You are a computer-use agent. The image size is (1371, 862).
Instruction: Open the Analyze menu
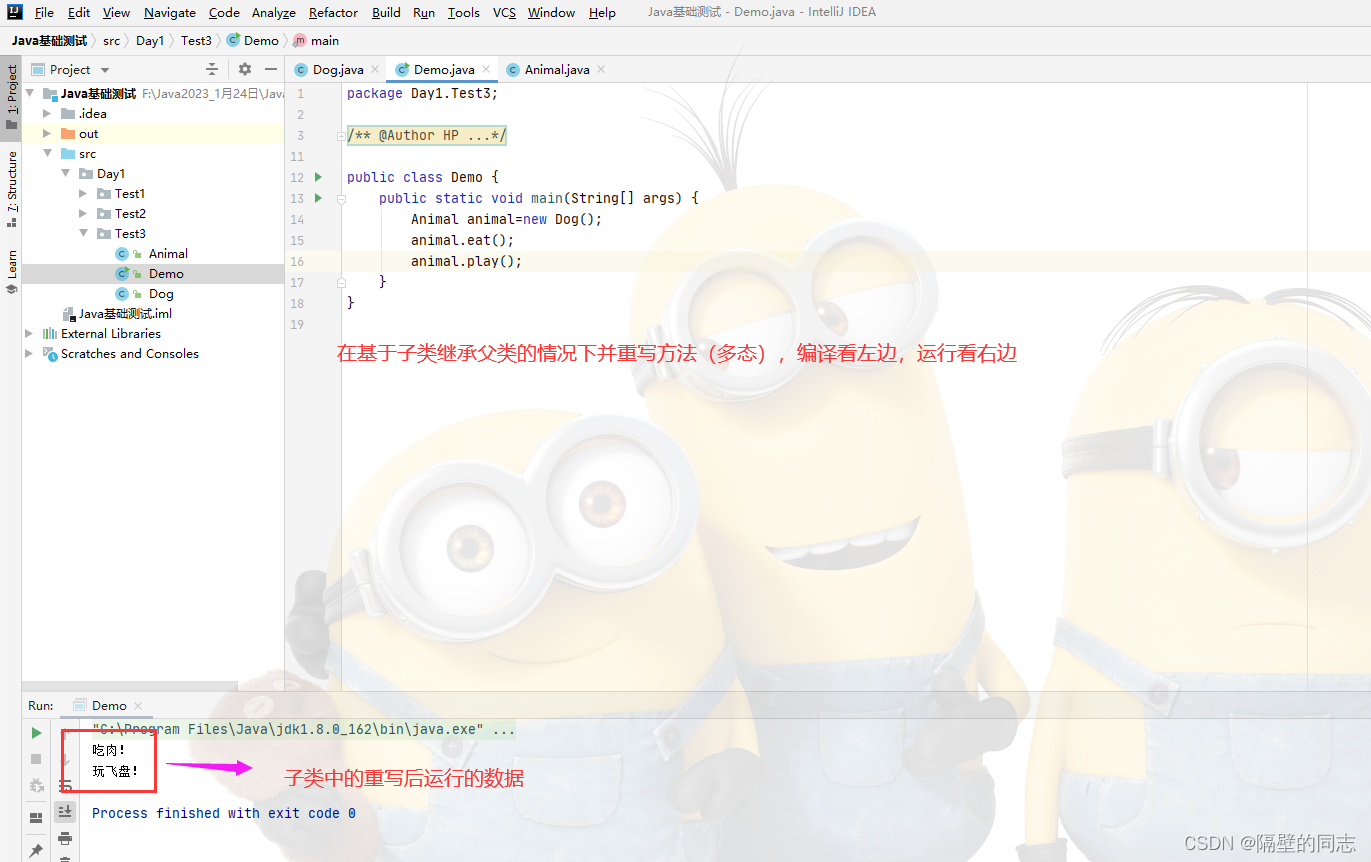point(274,13)
